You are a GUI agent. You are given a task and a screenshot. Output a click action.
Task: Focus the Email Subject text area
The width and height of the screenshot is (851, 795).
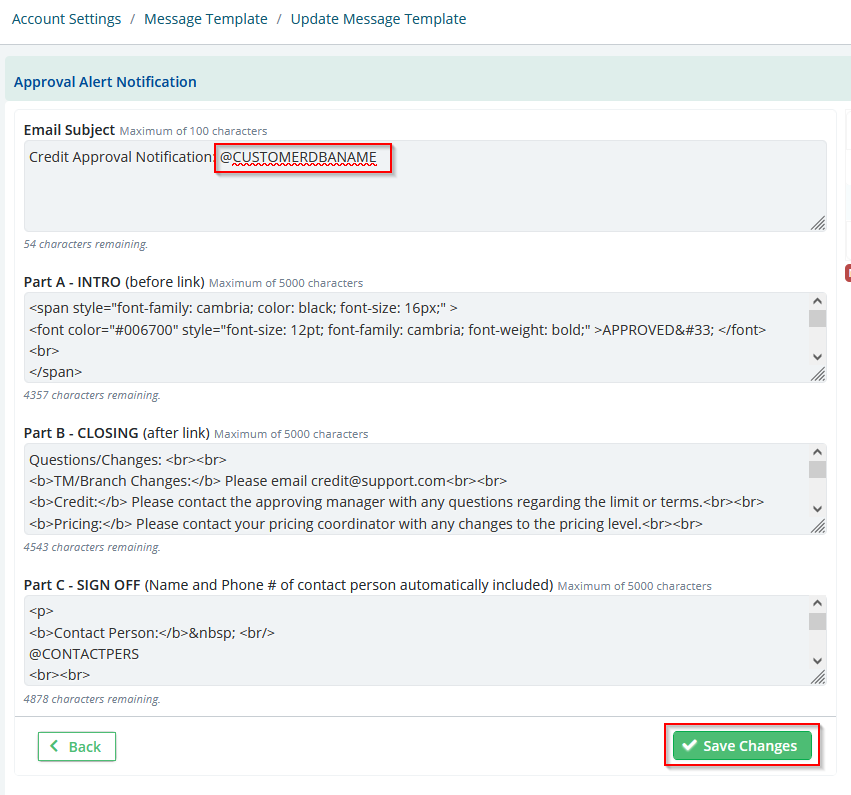pos(425,186)
